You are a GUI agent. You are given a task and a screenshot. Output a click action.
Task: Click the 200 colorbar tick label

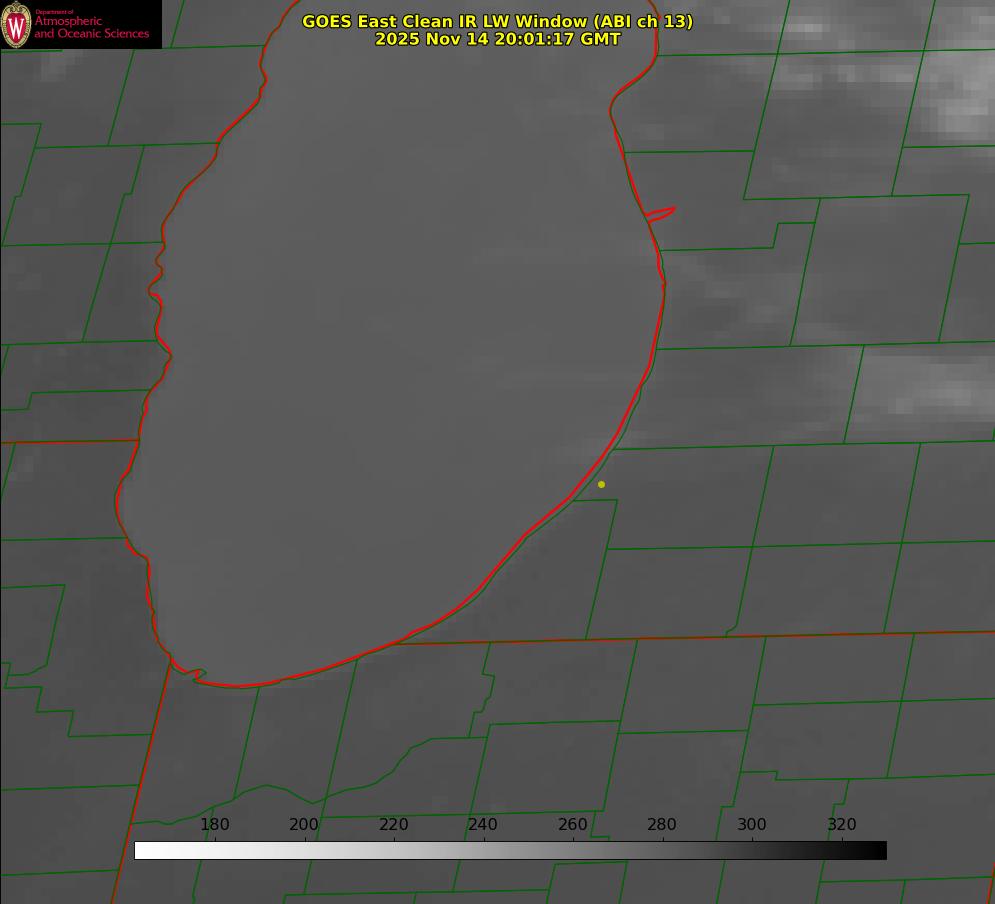(304, 825)
